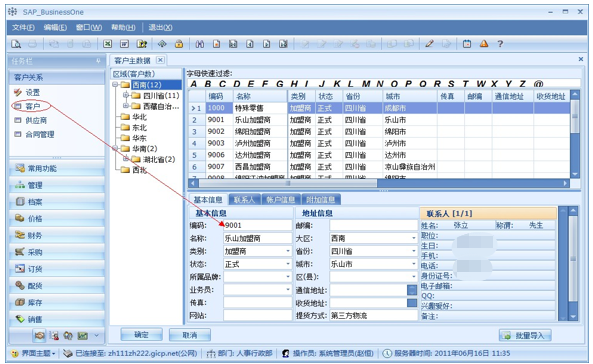593x364 pixels.
Task: Filter customers by letter A
Action: tap(194, 84)
